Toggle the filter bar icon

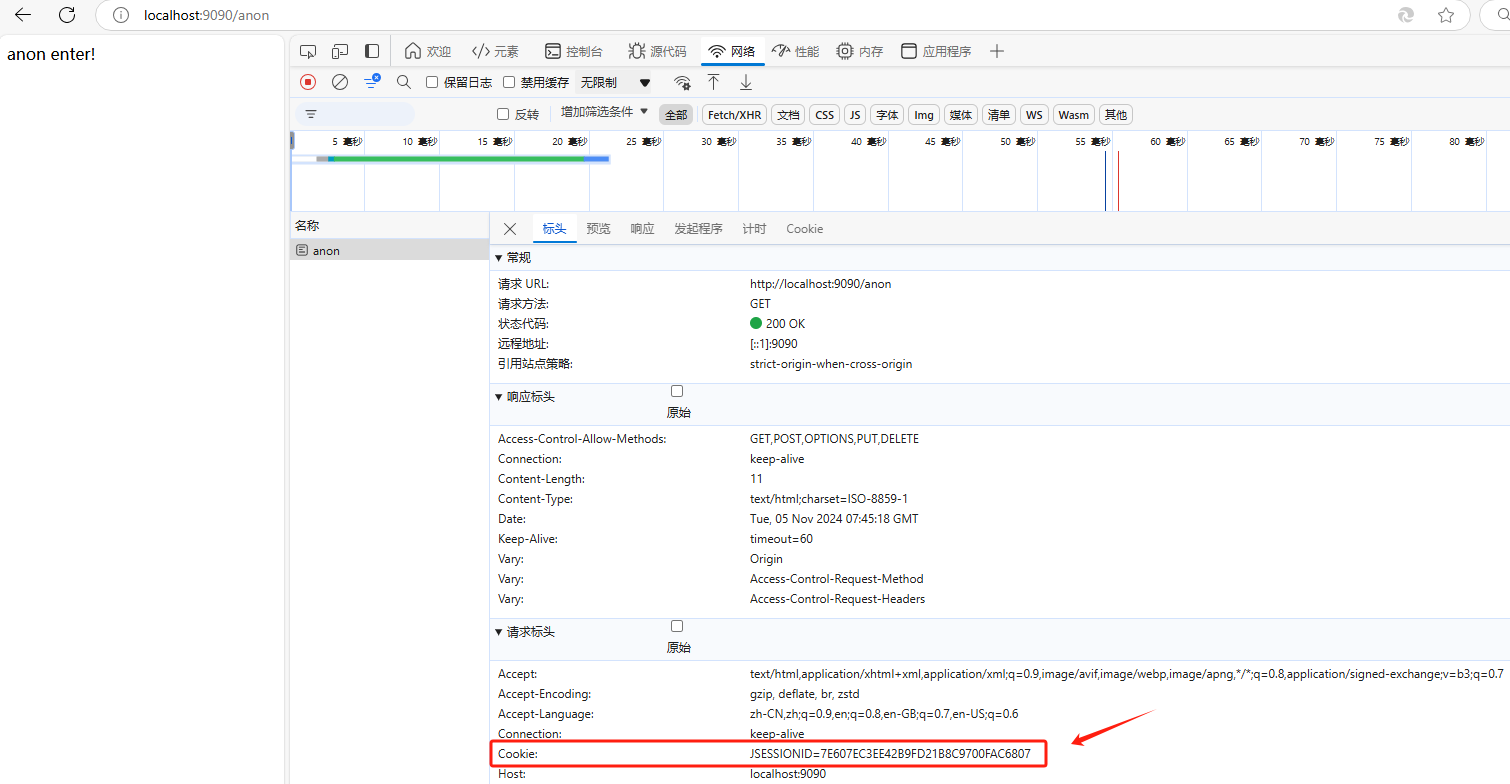coord(372,81)
